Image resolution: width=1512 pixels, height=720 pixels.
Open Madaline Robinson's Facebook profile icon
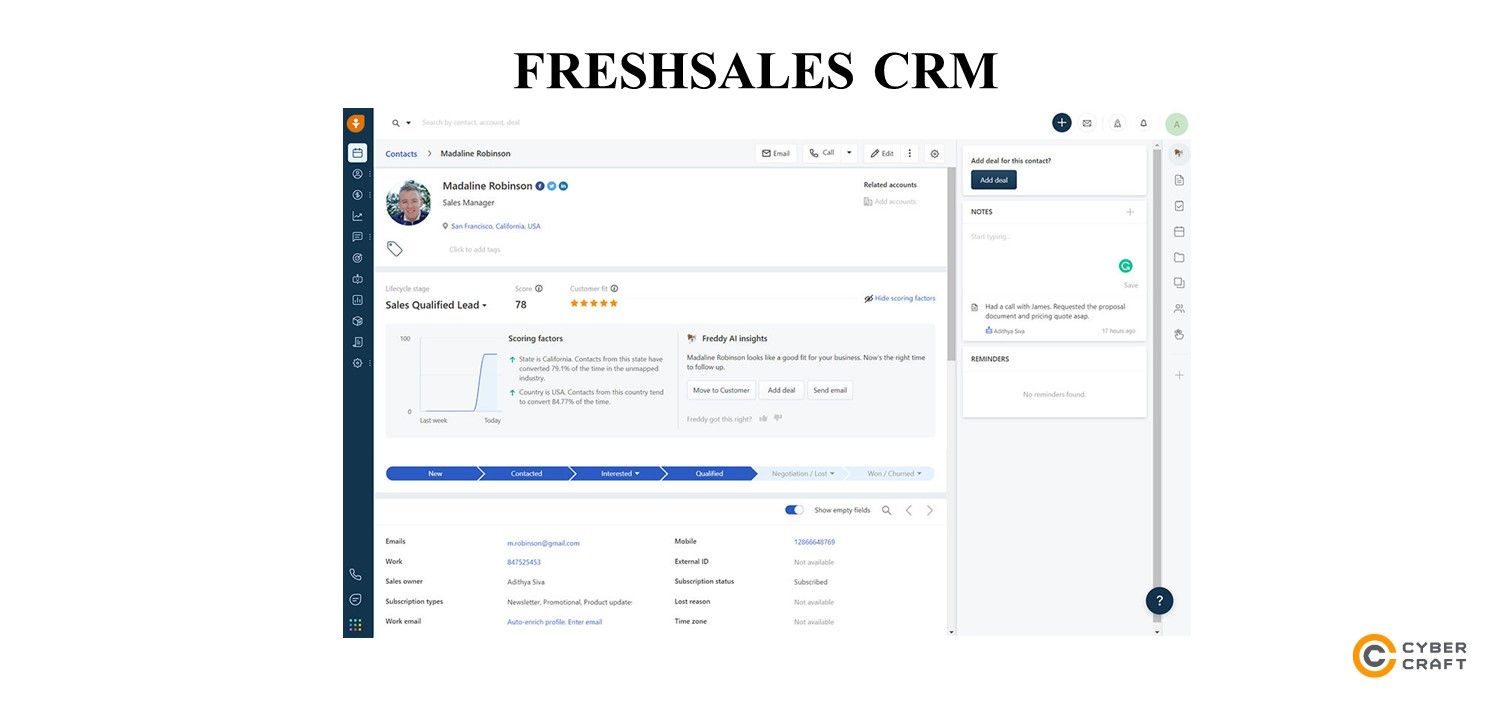[540, 186]
